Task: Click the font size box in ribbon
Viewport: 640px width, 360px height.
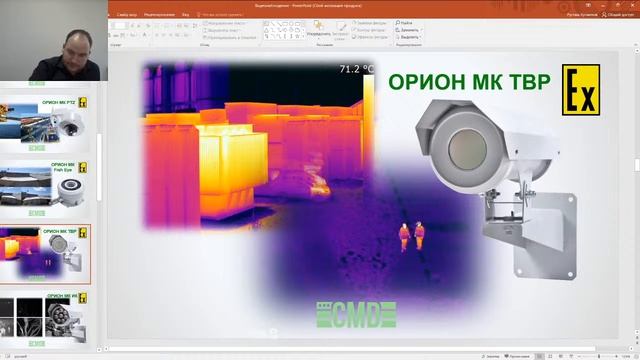Action: tap(119, 26)
